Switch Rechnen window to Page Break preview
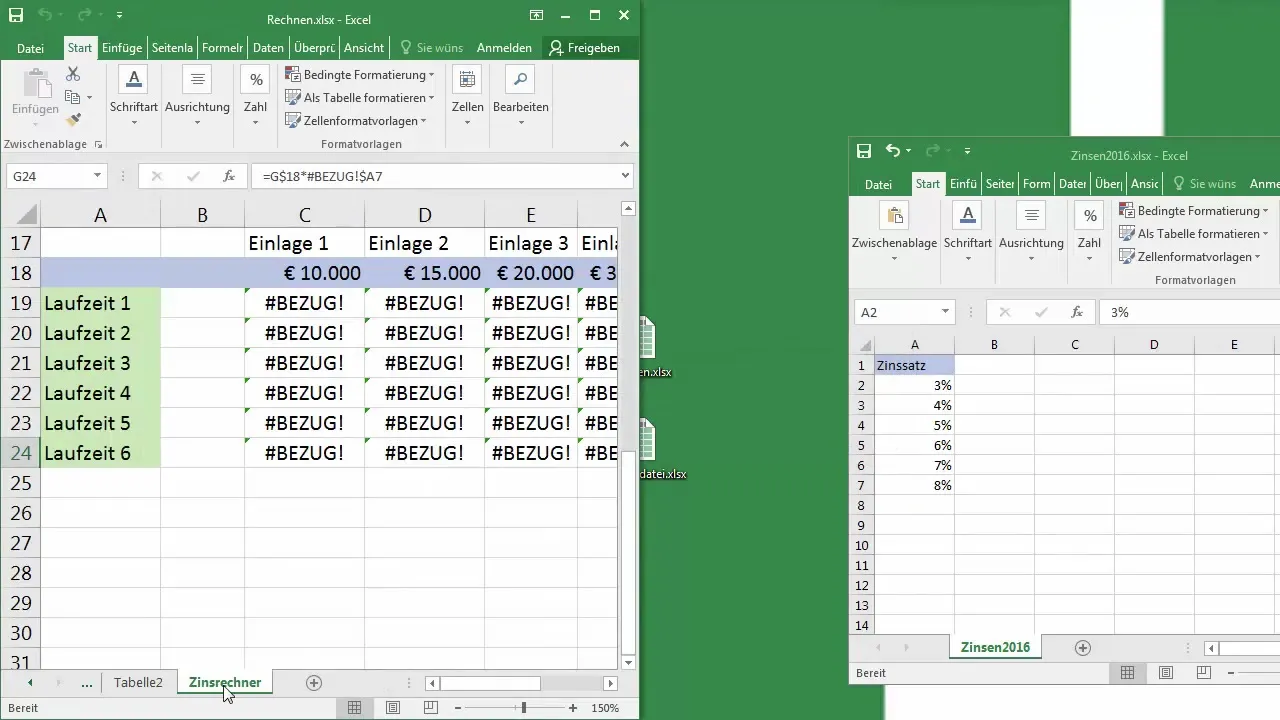 [431, 708]
